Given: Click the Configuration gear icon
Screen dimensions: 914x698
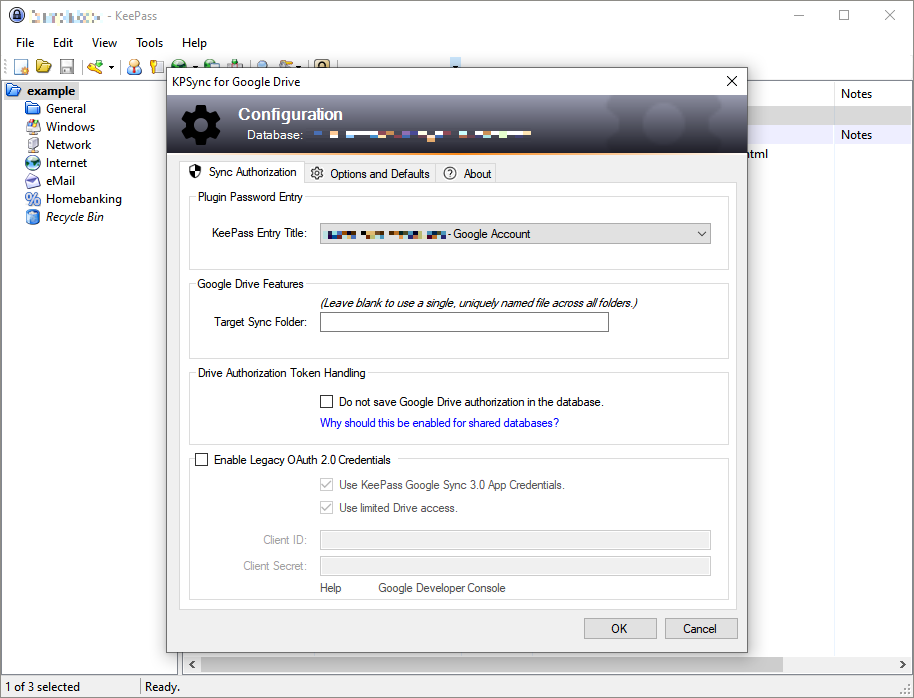Looking at the screenshot, I should (201, 124).
